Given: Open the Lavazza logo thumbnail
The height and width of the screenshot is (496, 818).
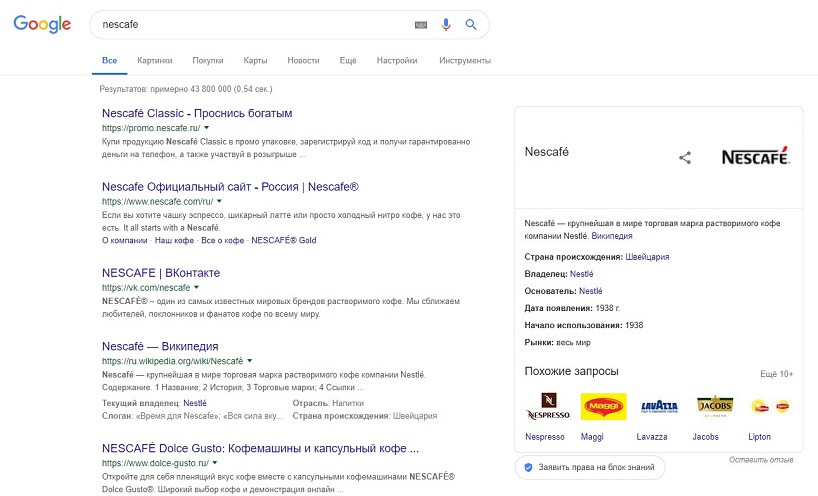Looking at the screenshot, I should tap(659, 406).
